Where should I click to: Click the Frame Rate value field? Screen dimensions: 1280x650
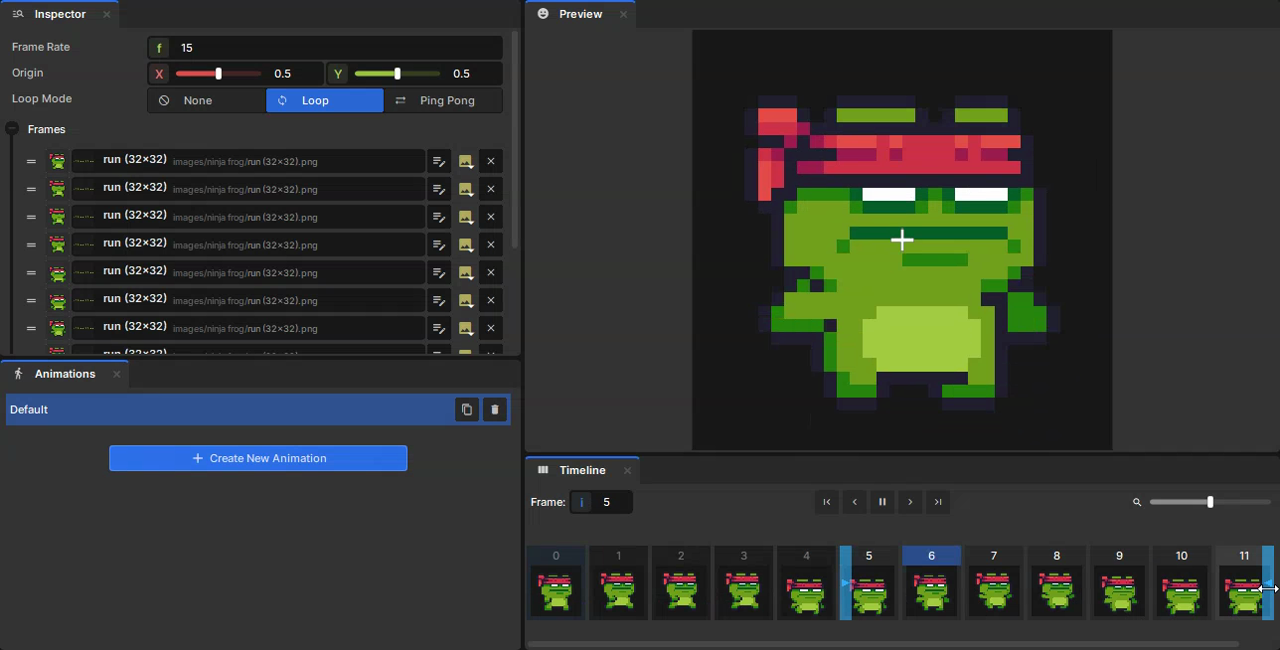(325, 48)
